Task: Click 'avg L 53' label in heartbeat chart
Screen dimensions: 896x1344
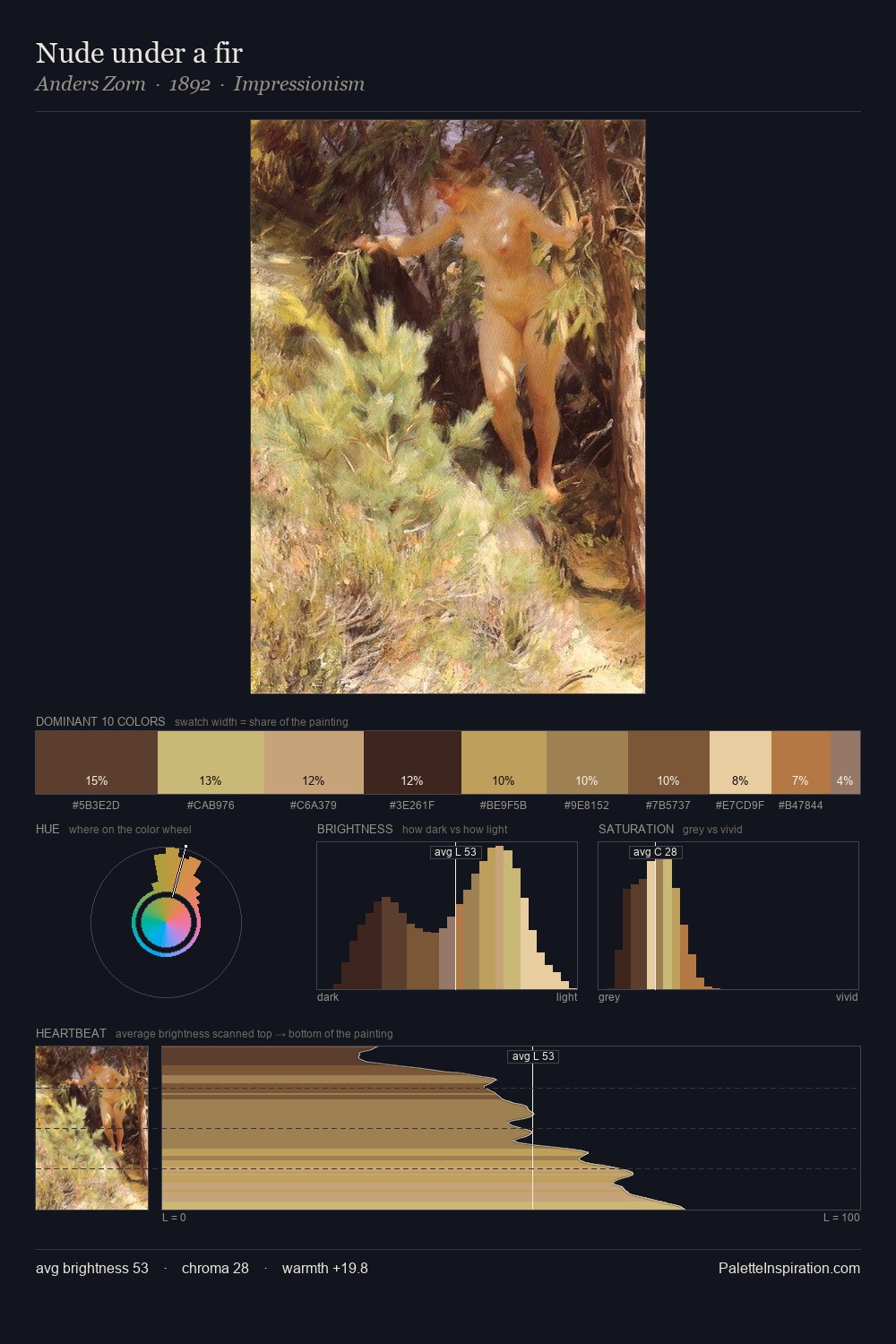Action: point(533,1056)
